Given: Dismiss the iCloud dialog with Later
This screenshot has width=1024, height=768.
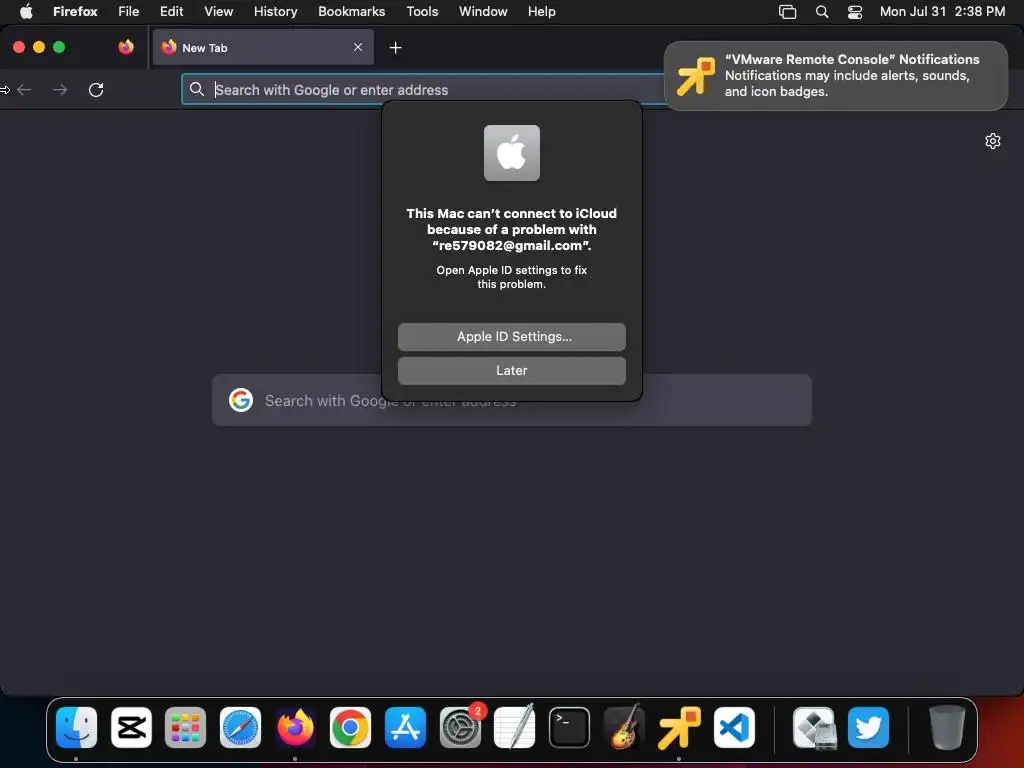Looking at the screenshot, I should coord(511,370).
